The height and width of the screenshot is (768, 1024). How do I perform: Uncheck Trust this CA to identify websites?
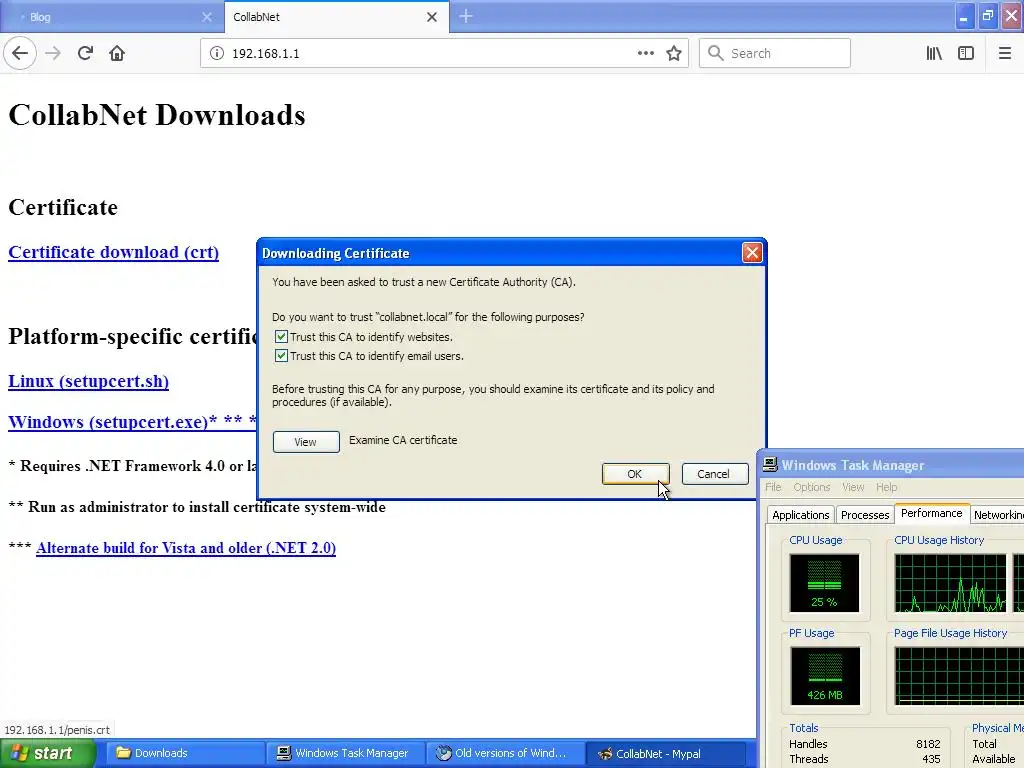click(281, 337)
